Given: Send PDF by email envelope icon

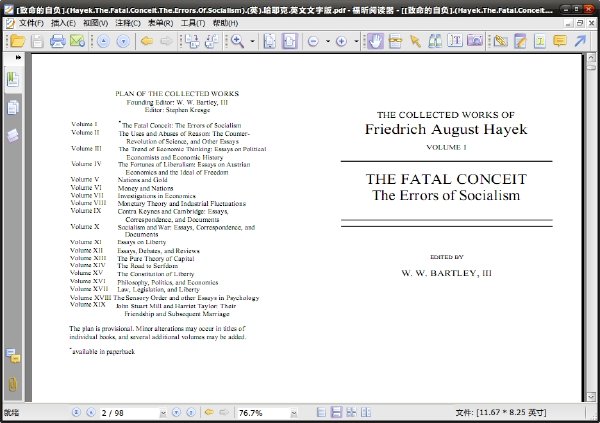Looking at the screenshot, I should coord(78,41).
